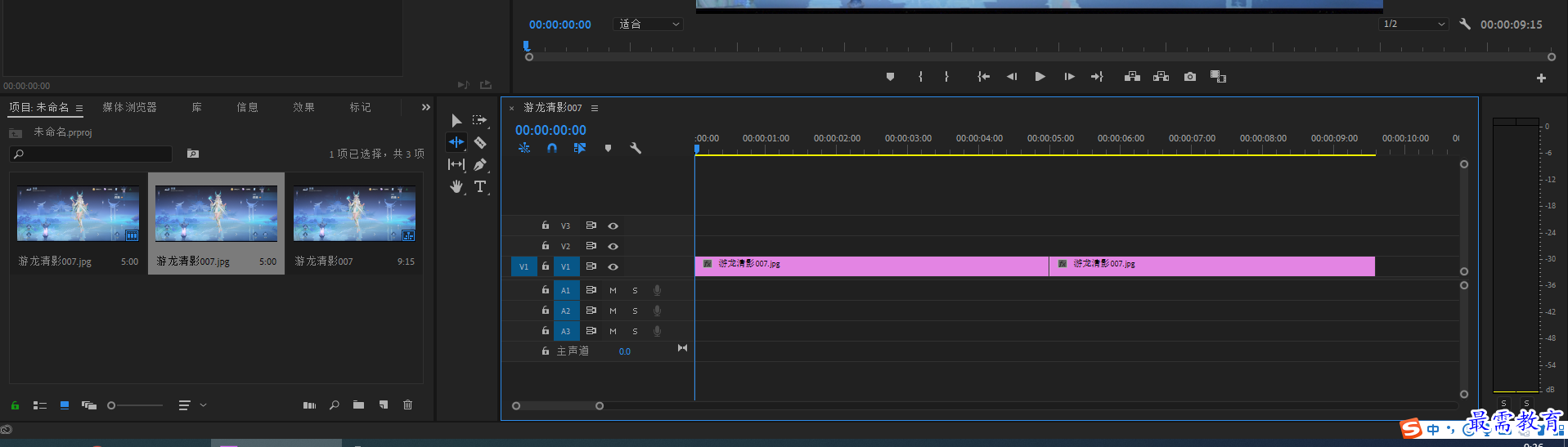Click Go to In point
Viewport: 1568px width, 447px height.
pos(983,77)
